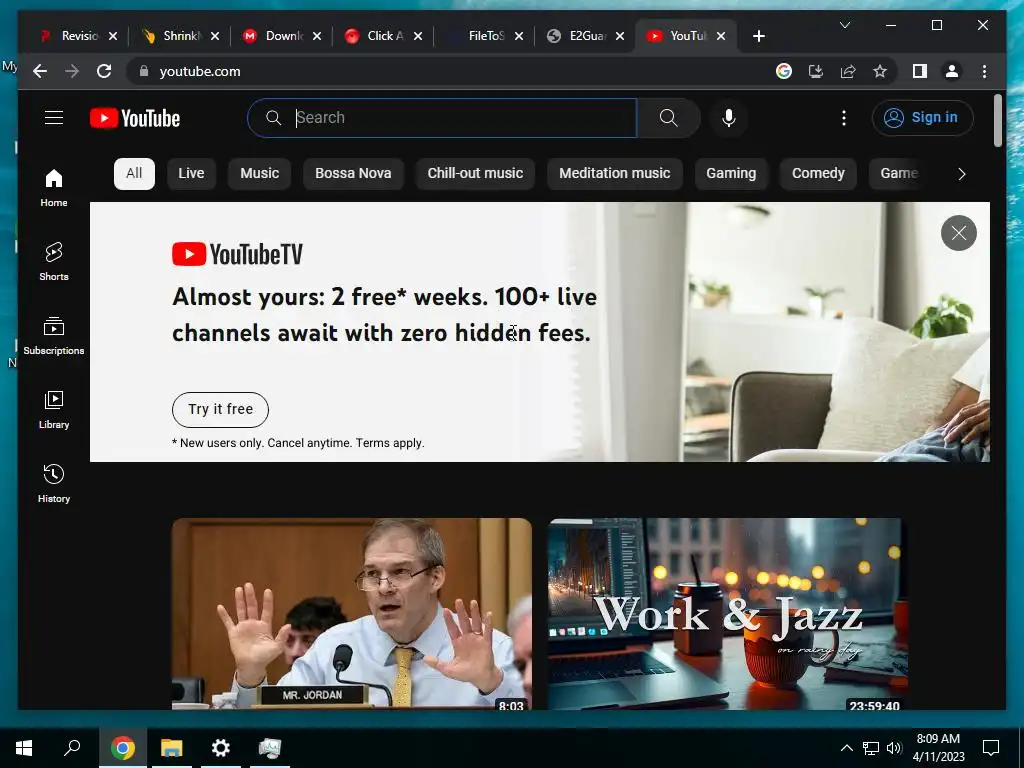Select the Gaming filter chip

pyautogui.click(x=731, y=174)
